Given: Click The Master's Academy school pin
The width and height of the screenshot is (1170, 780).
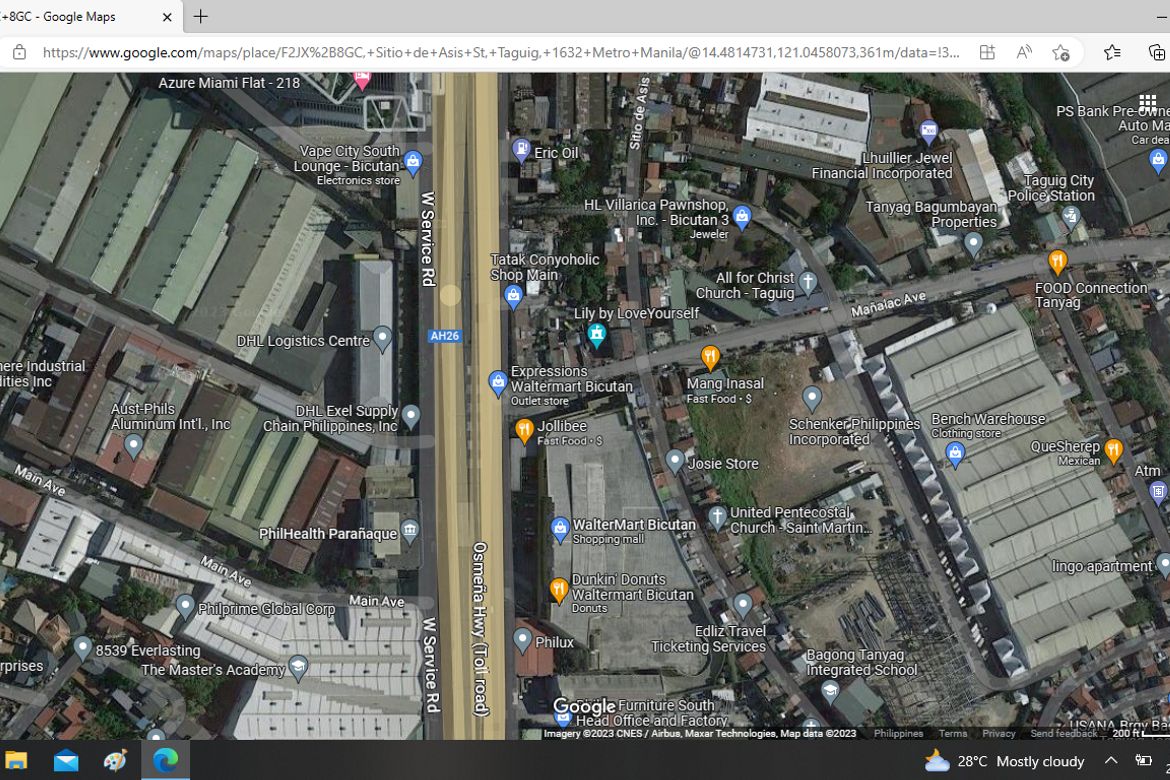Looking at the screenshot, I should tap(298, 667).
